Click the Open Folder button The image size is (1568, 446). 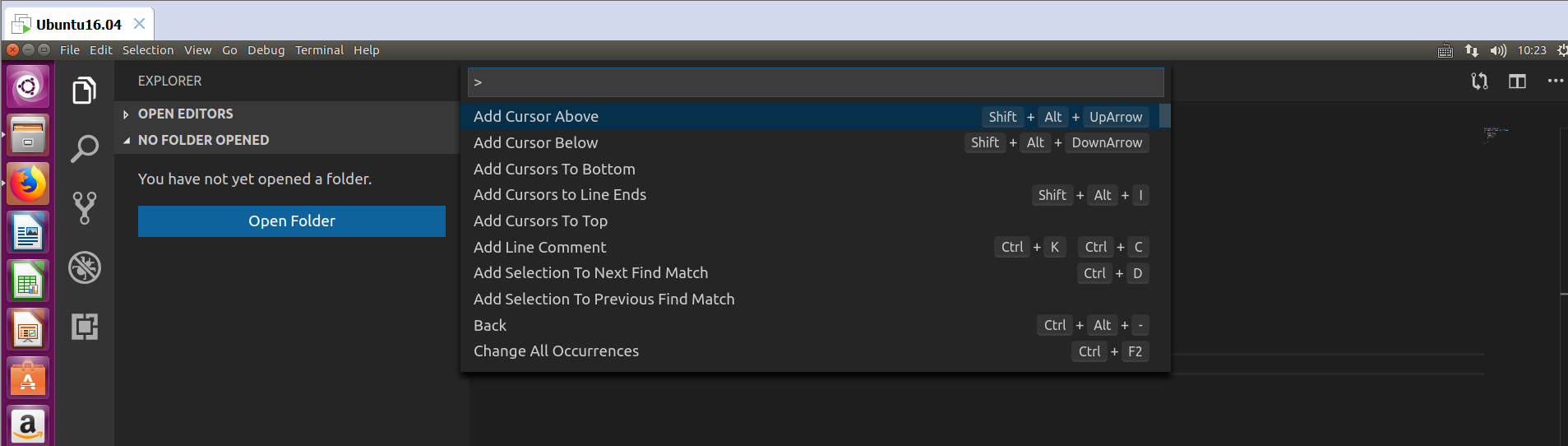[x=292, y=221]
